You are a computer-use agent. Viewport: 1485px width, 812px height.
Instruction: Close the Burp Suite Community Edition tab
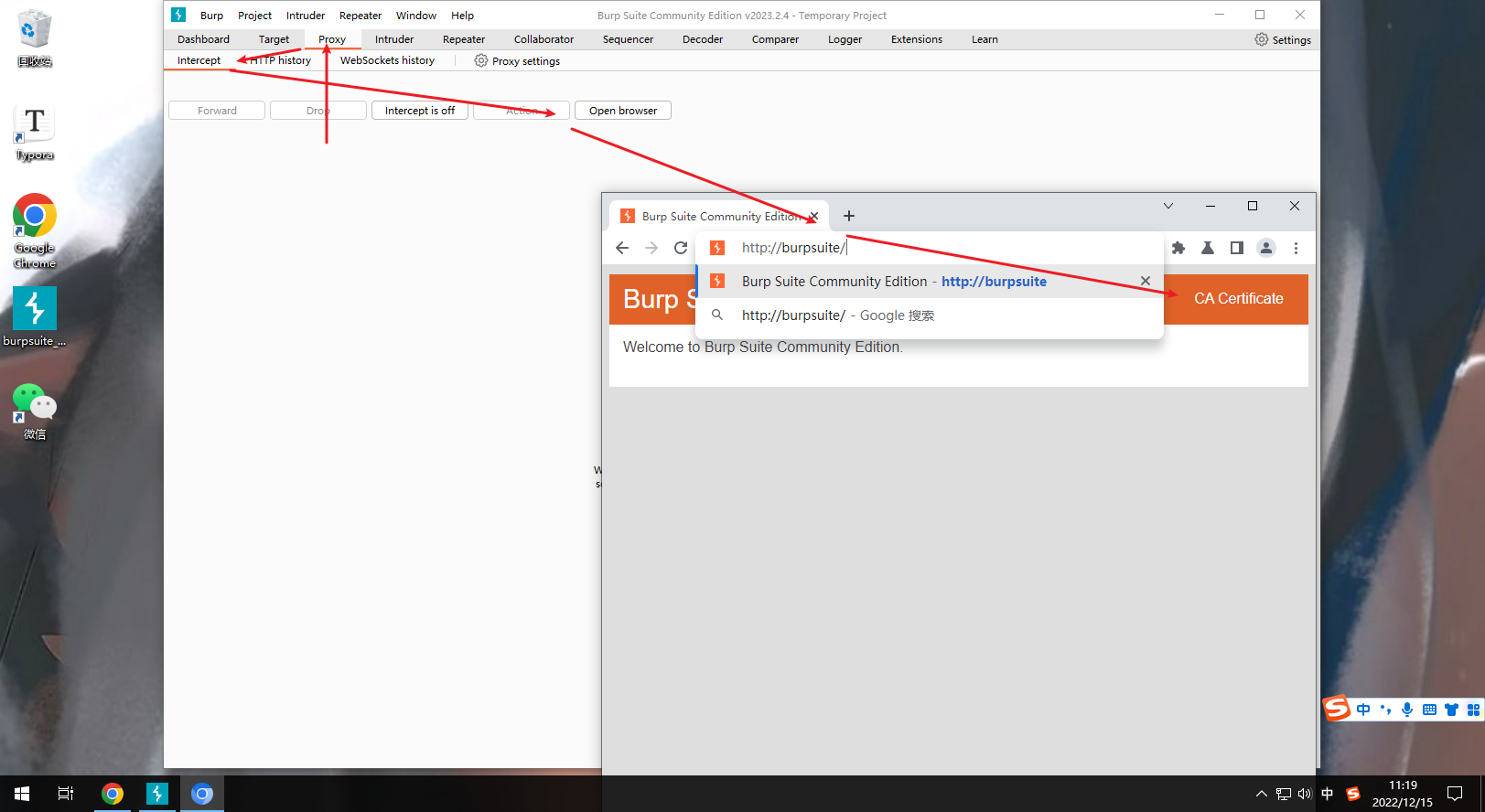813,217
